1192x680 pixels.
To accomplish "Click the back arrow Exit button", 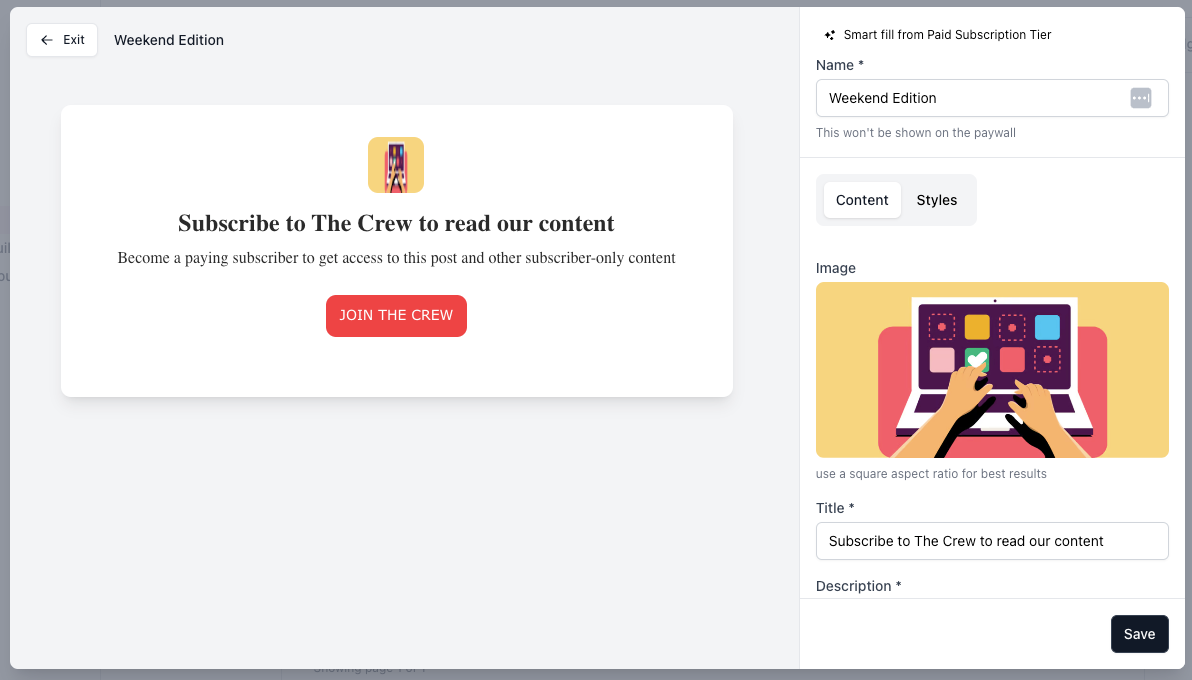I will pyautogui.click(x=62, y=40).
